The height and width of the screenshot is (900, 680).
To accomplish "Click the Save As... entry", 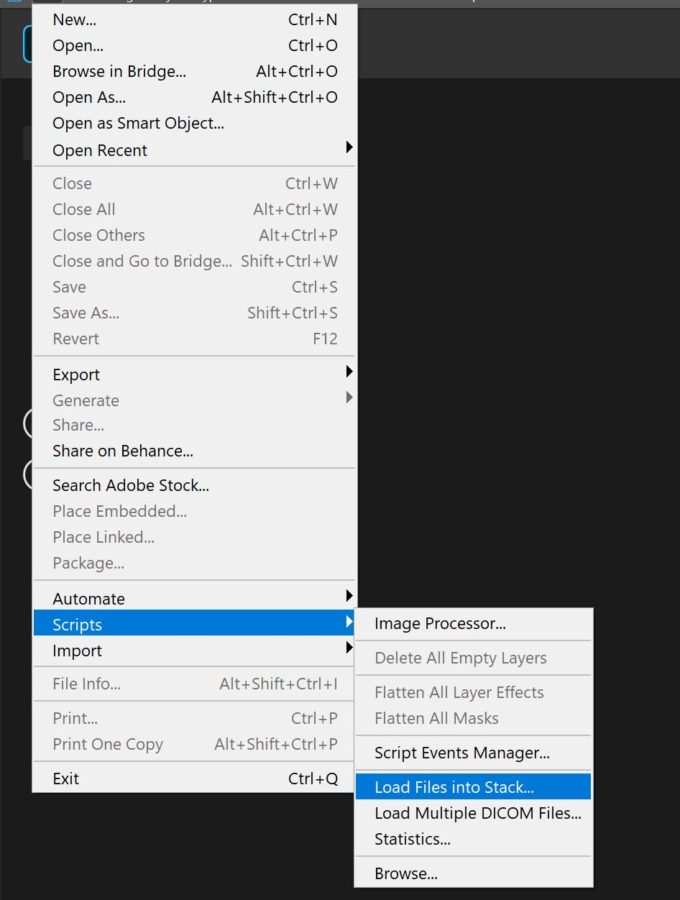I will (x=195, y=312).
